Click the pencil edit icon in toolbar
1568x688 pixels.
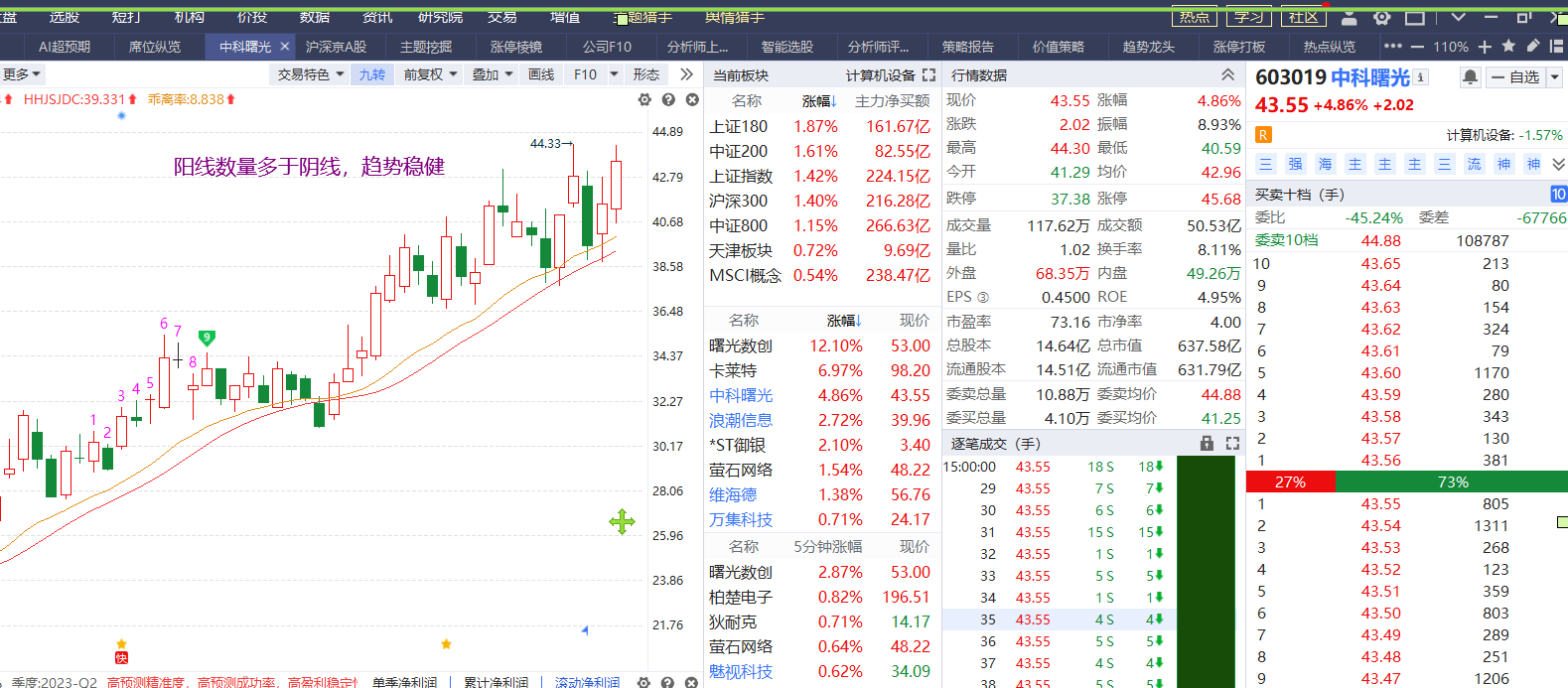pyautogui.click(x=1532, y=46)
